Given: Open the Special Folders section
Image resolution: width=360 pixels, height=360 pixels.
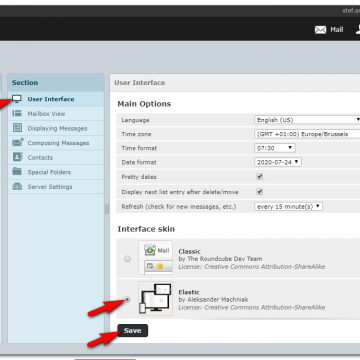Looking at the screenshot, I should 56,172.
